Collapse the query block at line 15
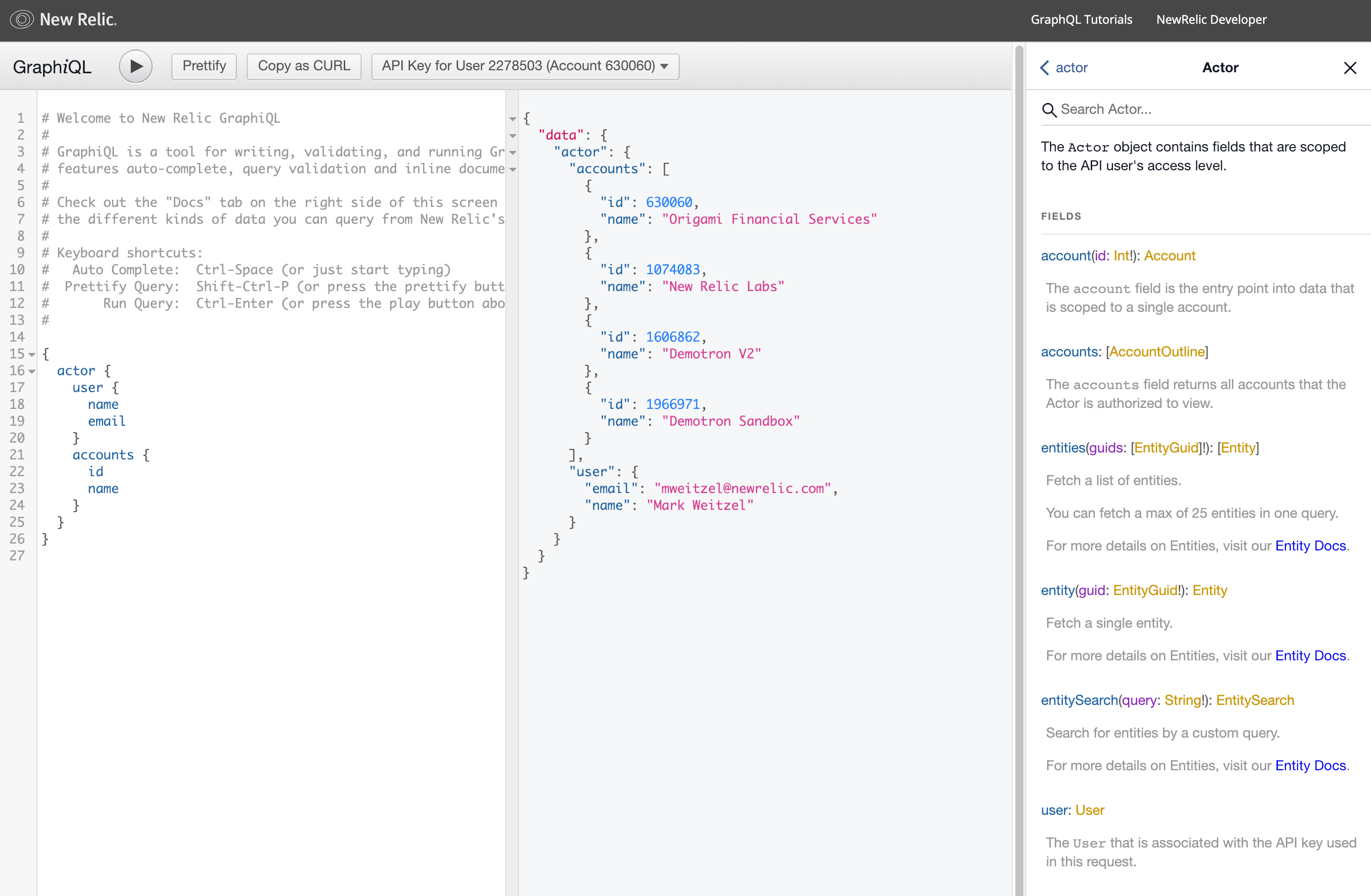The height and width of the screenshot is (896, 1371). (x=32, y=355)
